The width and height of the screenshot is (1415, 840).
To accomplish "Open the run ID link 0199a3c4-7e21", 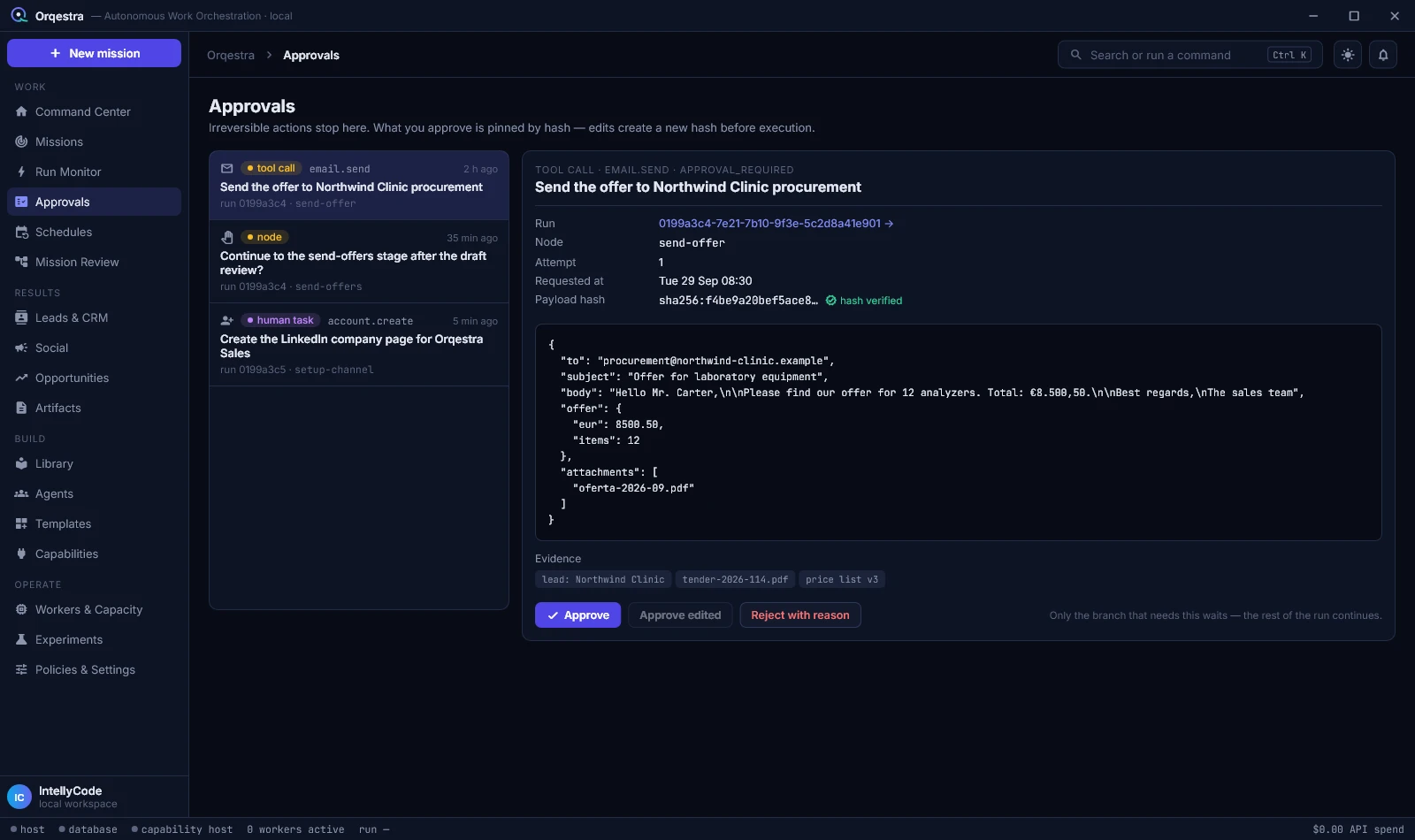I will click(776, 224).
